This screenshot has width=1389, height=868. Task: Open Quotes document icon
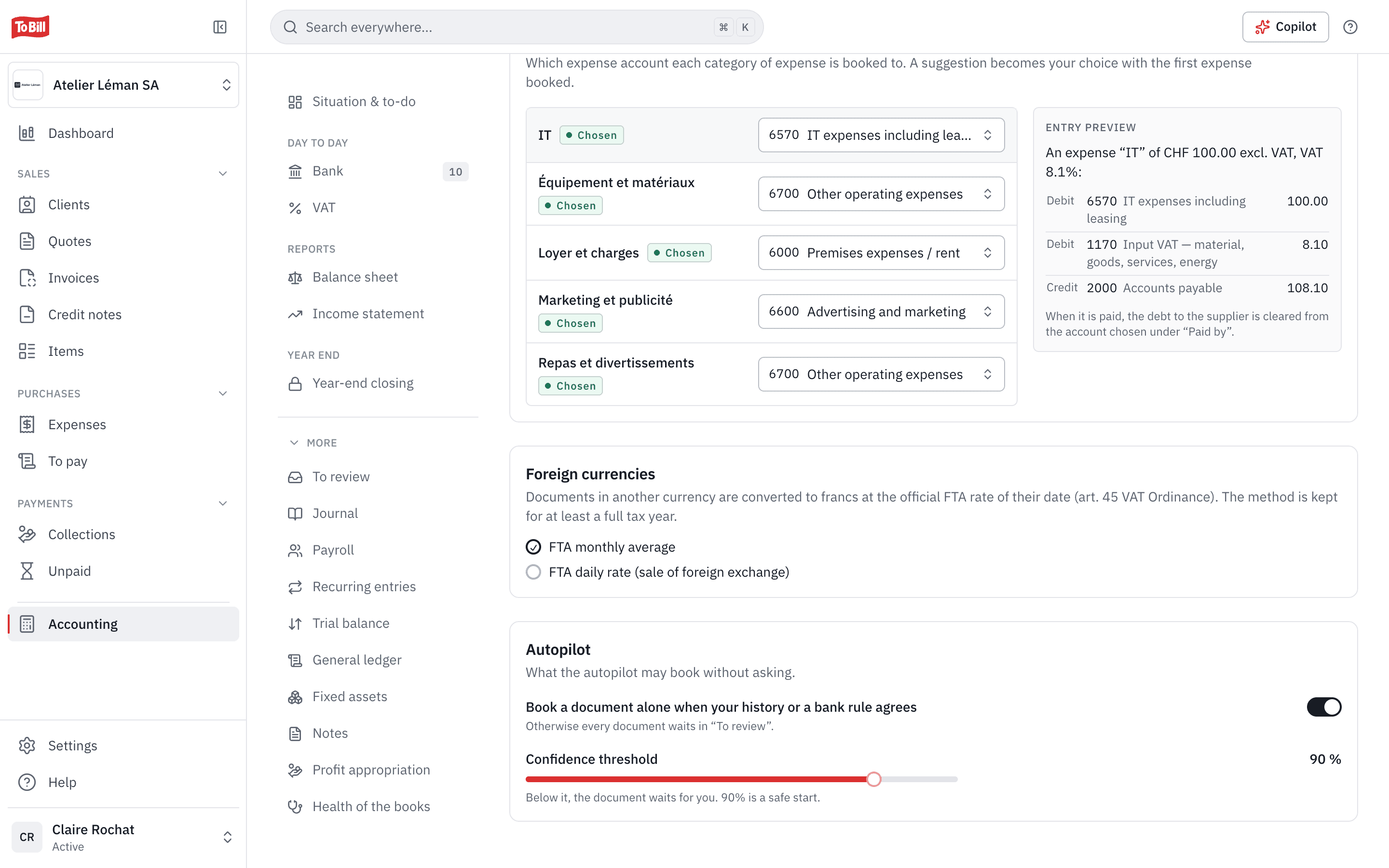click(27, 241)
